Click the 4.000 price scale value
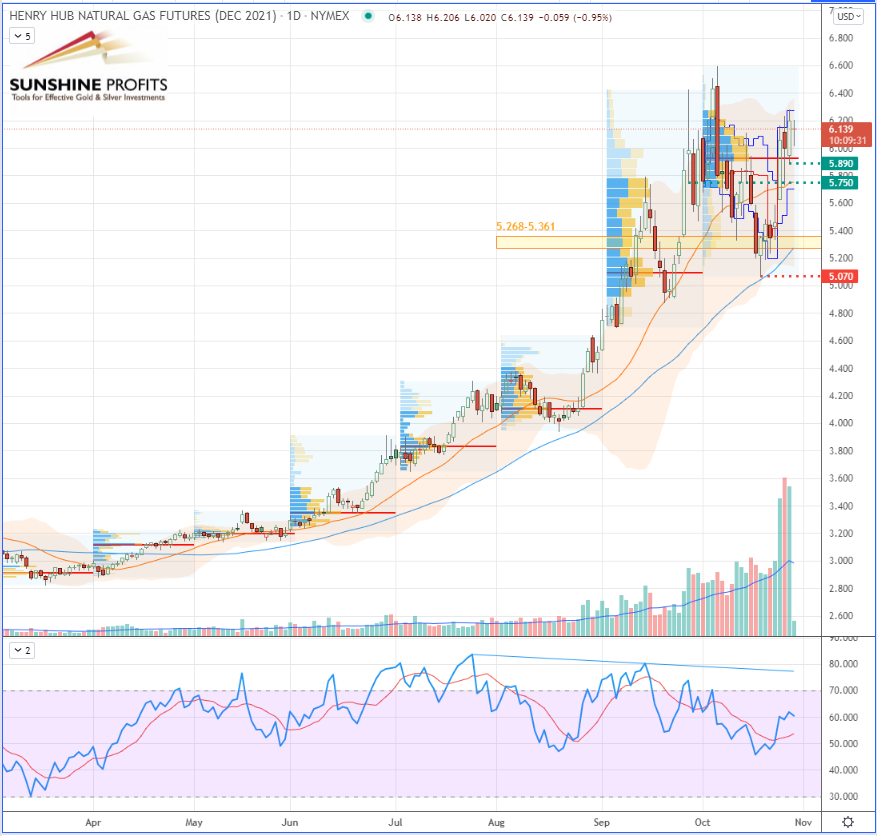The image size is (877, 836). click(841, 423)
